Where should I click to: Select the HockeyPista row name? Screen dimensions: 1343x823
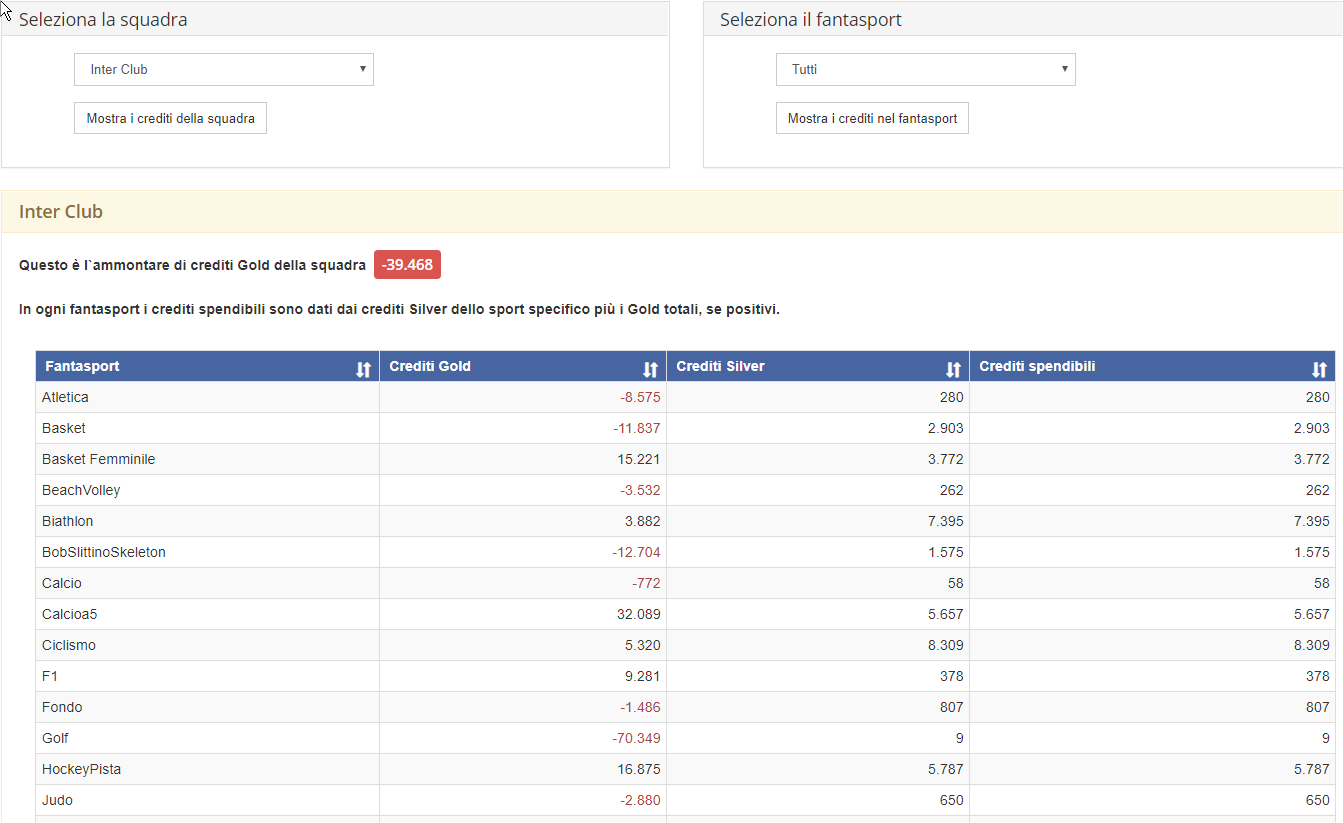pyautogui.click(x=82, y=769)
